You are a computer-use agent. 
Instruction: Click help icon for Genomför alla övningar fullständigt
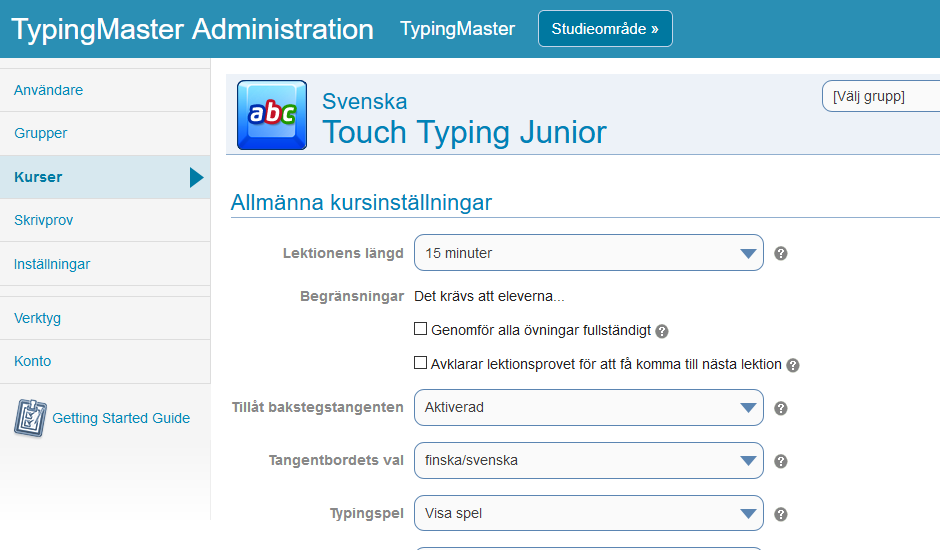pos(662,331)
